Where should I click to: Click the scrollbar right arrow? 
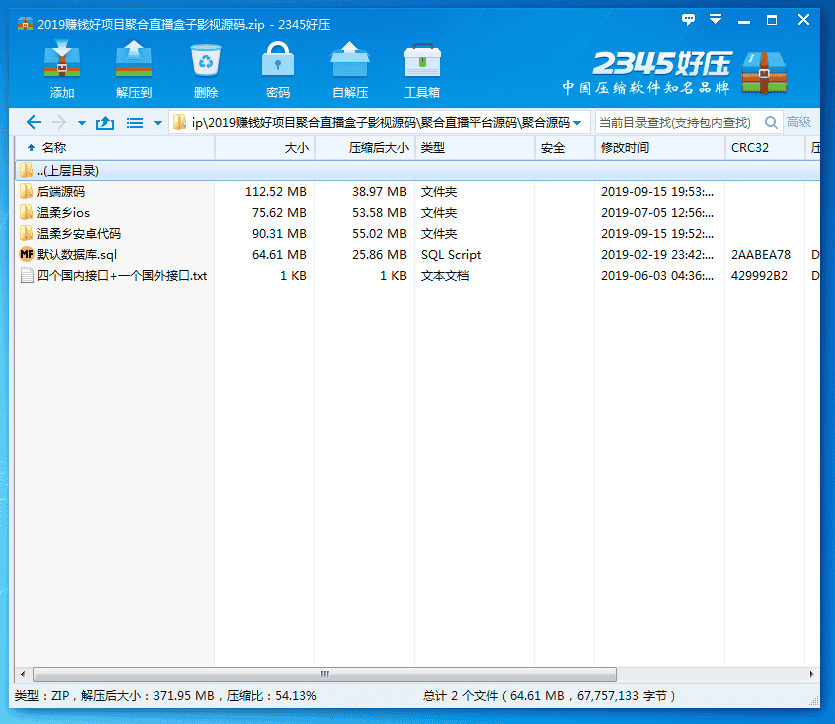tap(811, 674)
